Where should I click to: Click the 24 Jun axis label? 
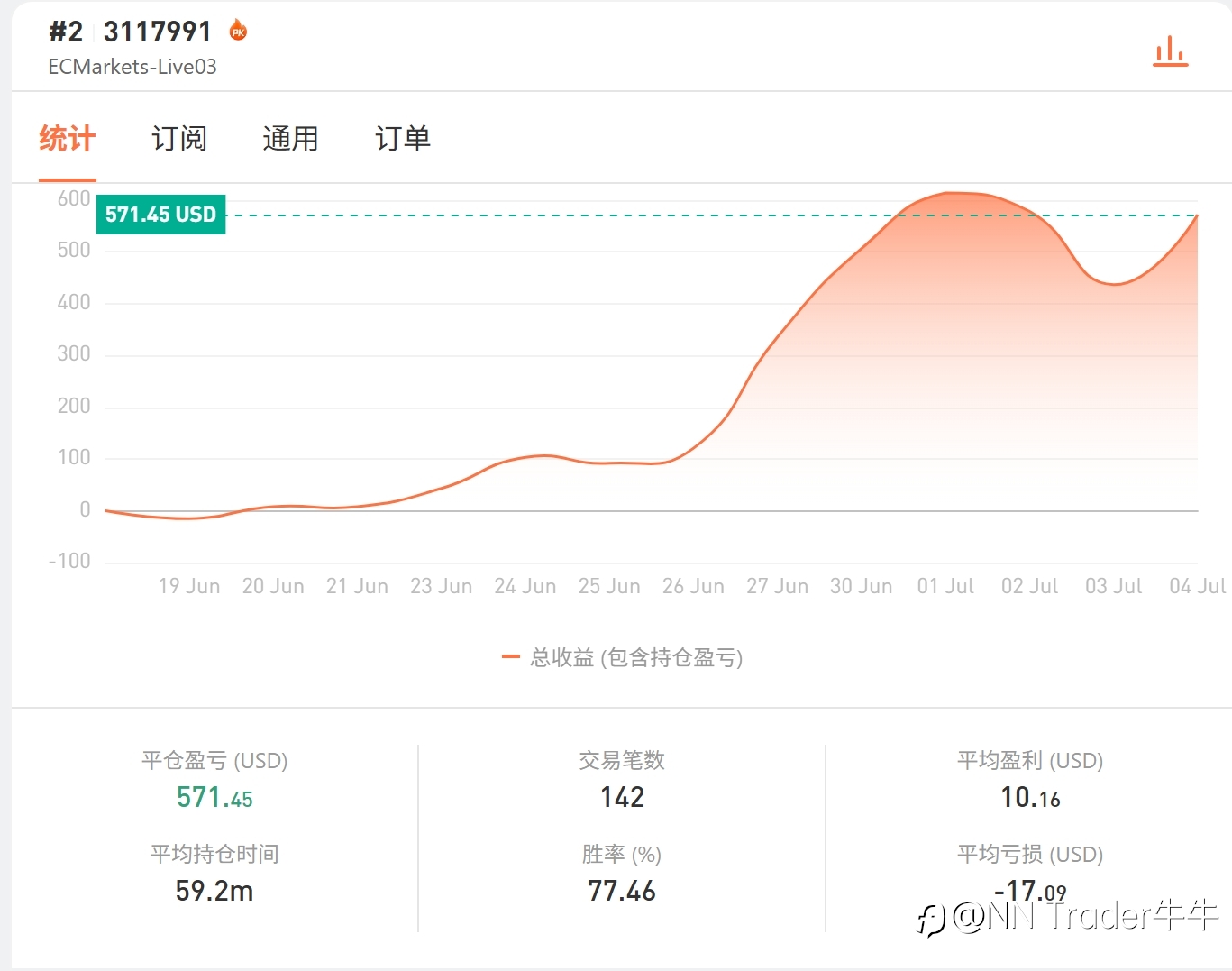(525, 586)
